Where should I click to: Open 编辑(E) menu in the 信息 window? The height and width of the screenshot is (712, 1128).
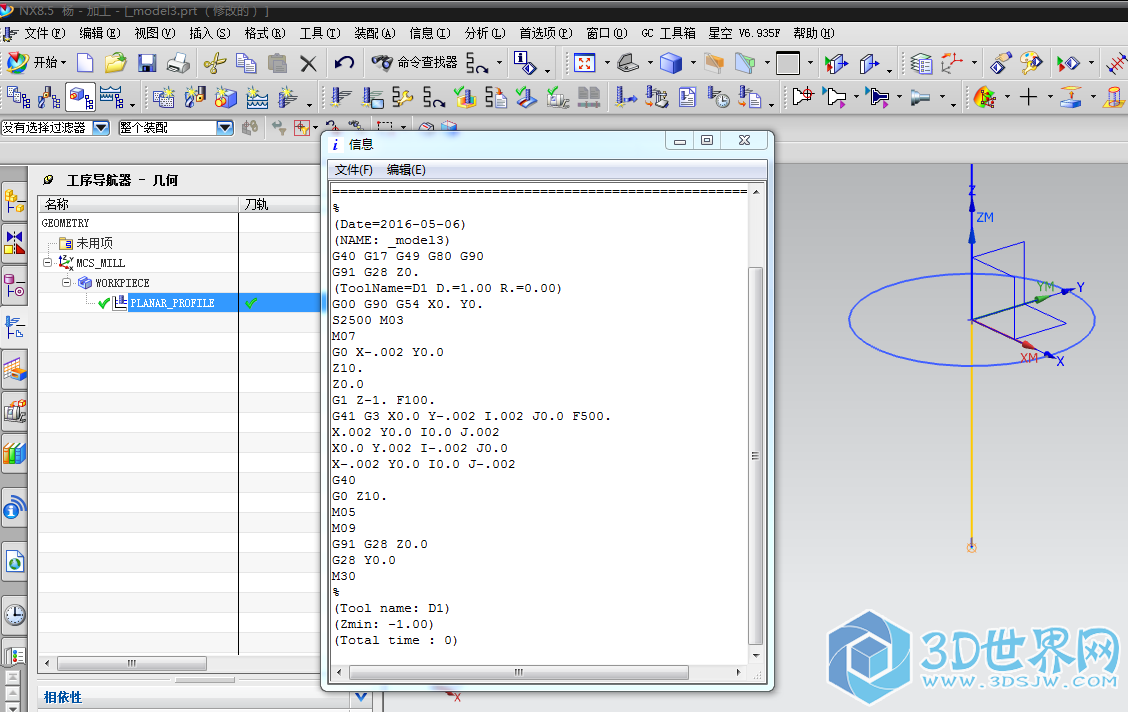click(x=406, y=170)
